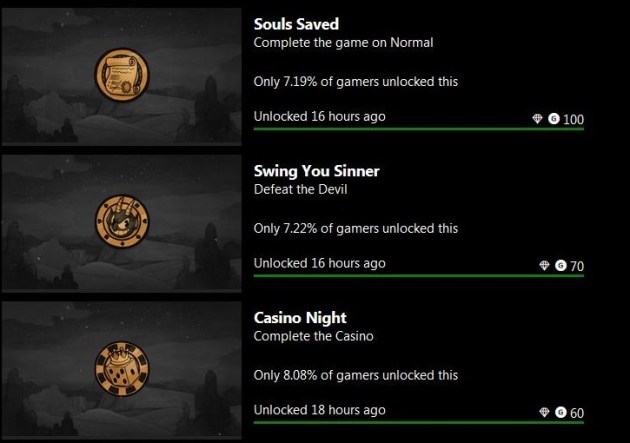Open the Swing You Sinner achievement title

tap(316, 171)
